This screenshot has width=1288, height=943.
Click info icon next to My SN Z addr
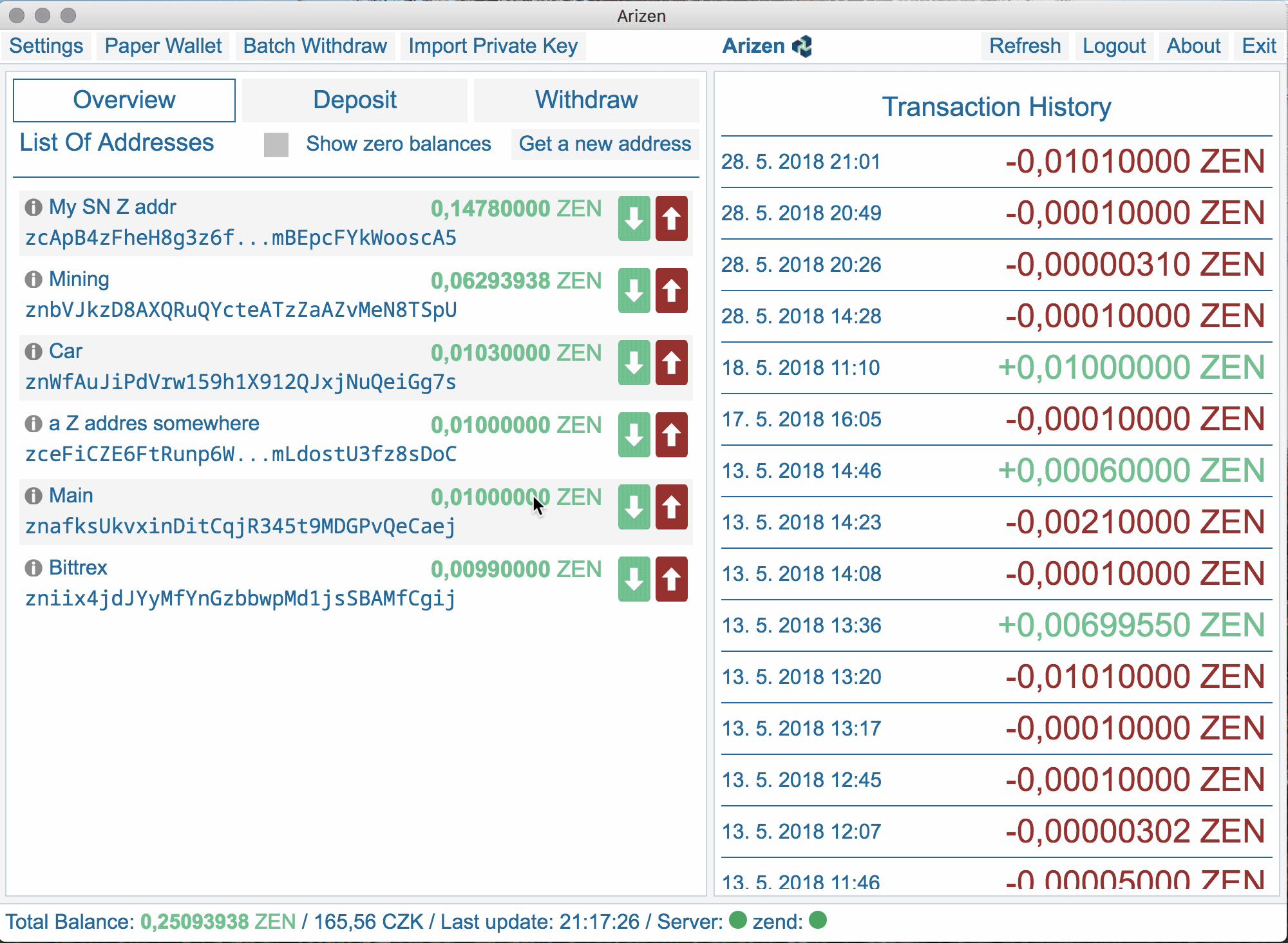(x=33, y=207)
